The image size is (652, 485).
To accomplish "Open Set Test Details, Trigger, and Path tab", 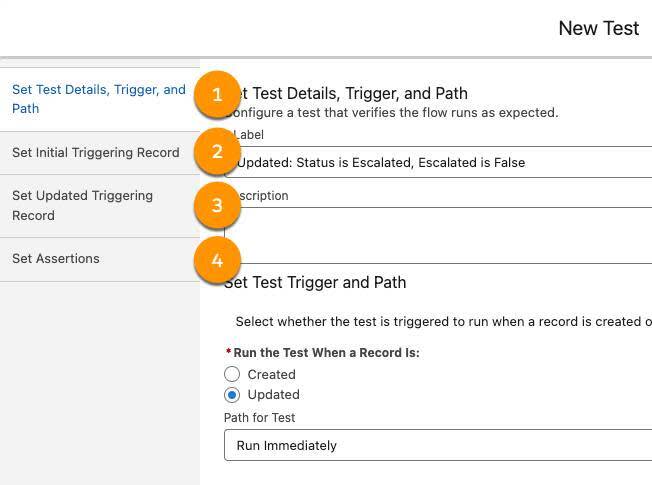I will [98, 98].
